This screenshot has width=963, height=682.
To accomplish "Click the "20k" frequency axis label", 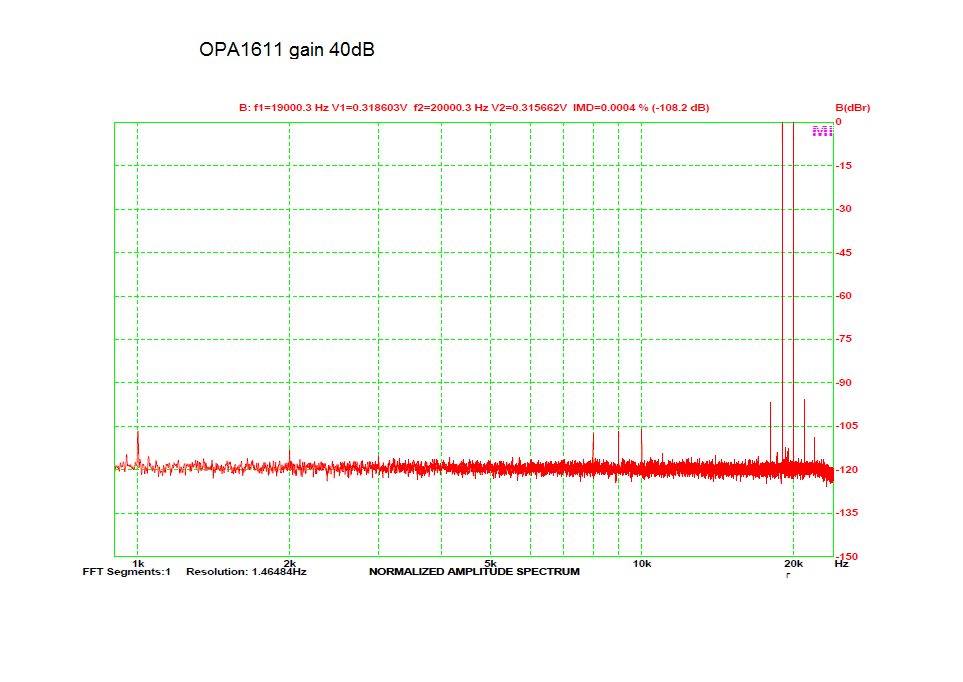I will 793,563.
